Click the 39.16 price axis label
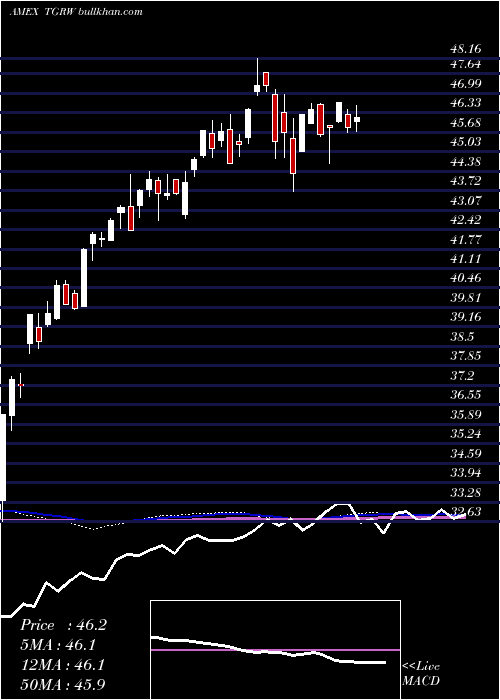Screen dimensions: 500x700 tap(465, 317)
